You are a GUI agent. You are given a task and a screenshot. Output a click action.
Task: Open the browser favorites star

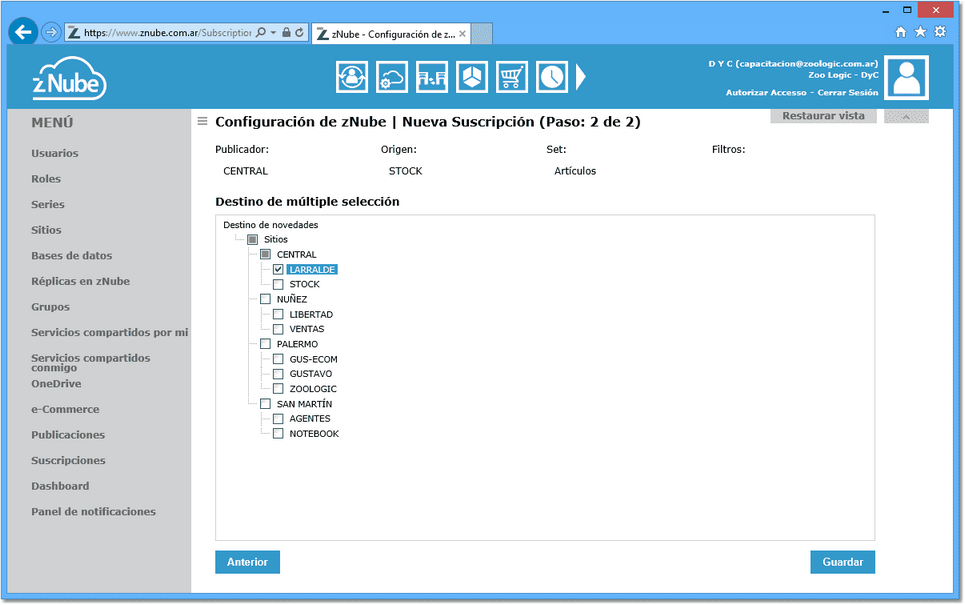920,31
